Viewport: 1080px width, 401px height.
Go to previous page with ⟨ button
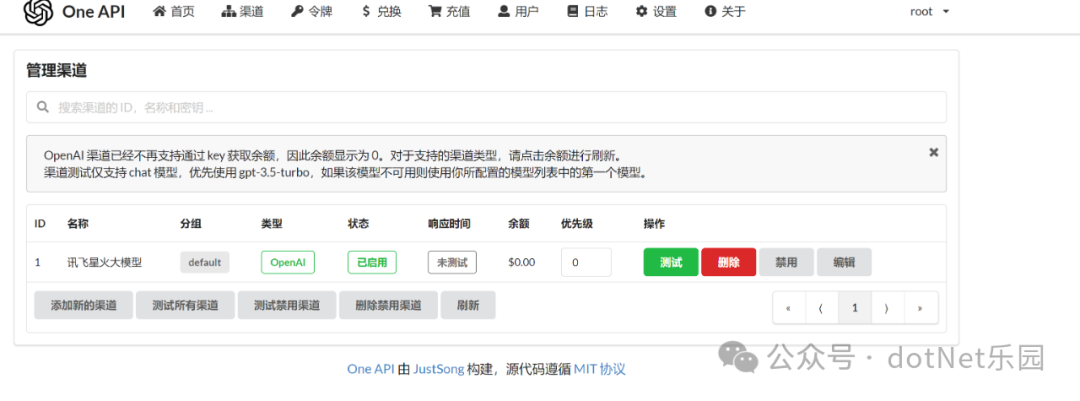tap(822, 308)
